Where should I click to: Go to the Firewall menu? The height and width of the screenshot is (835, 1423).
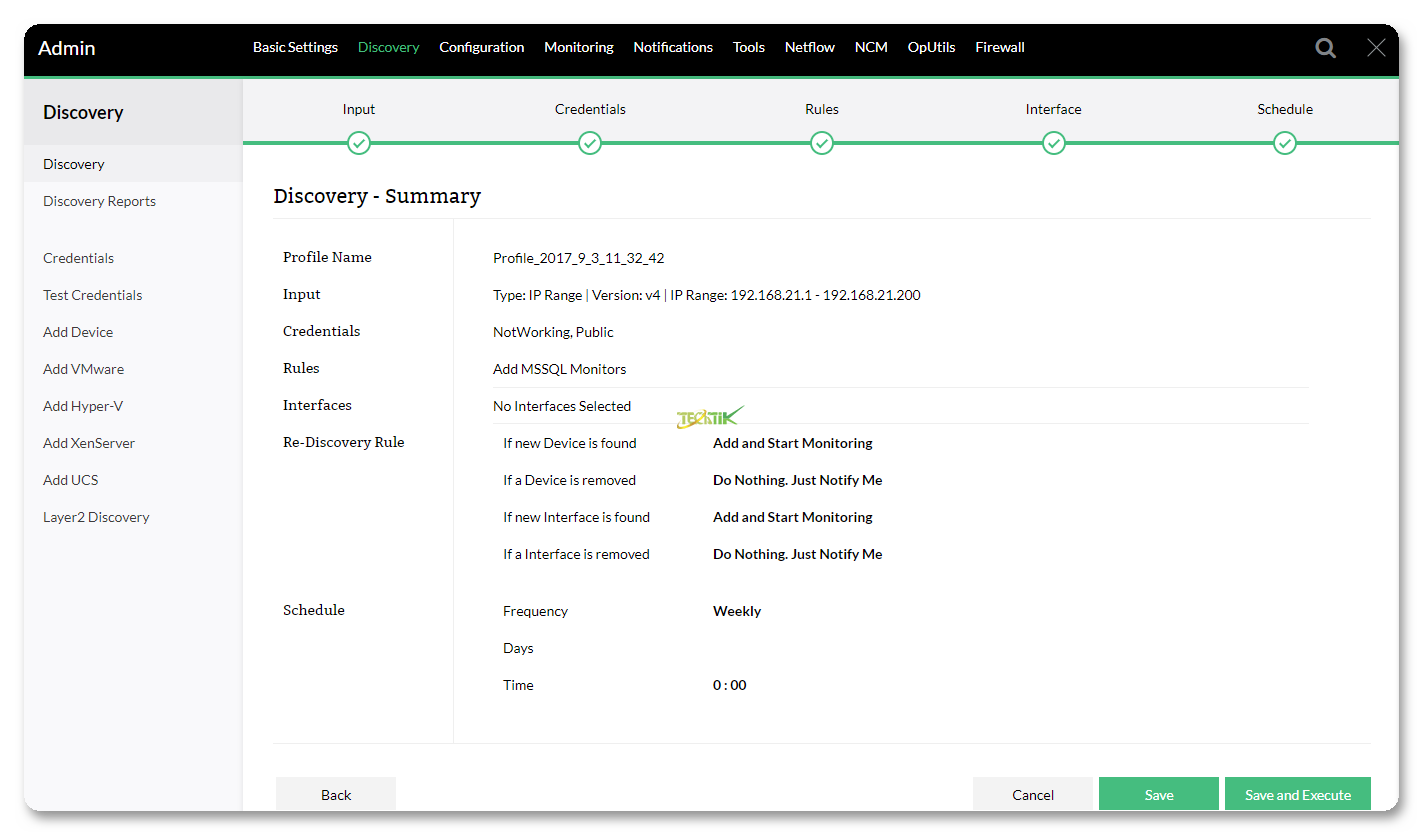tap(999, 47)
